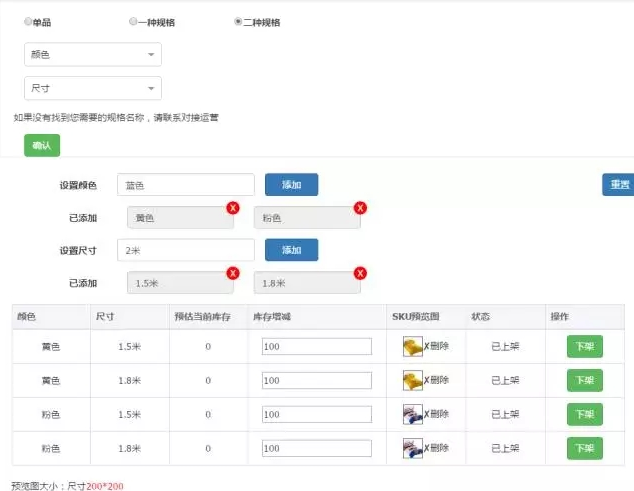The height and width of the screenshot is (491, 634).
Task: Click 添加 button next to size input
Action: (291, 249)
